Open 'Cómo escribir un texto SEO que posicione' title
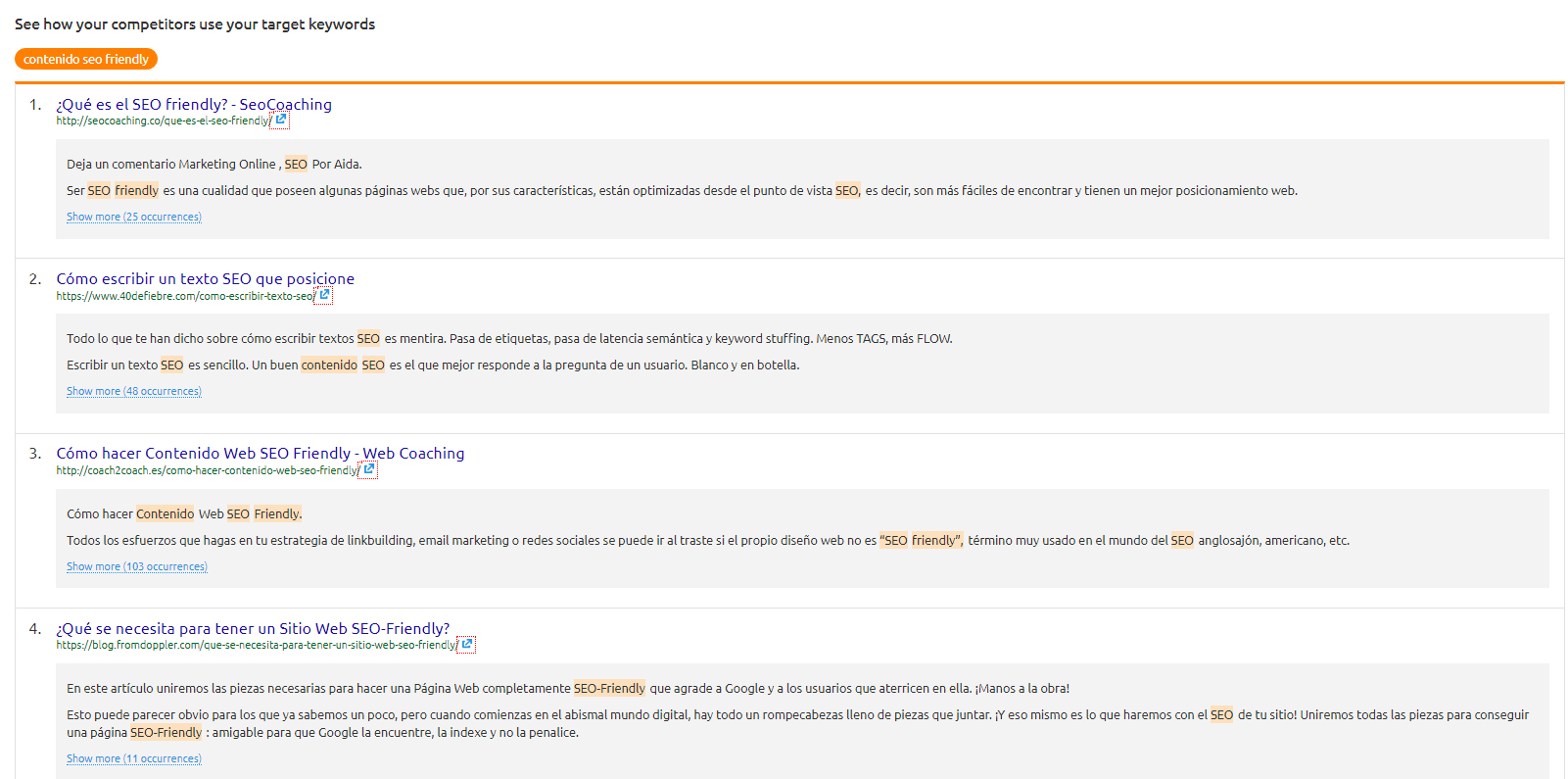 click(x=206, y=278)
